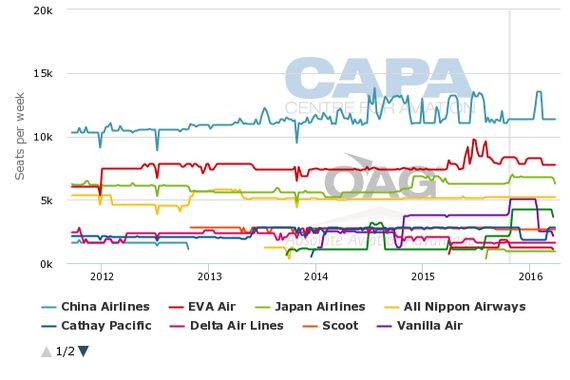Screen dimensions: 570x380
Task: Click the 2014 label on the x-axis
Action: [316, 277]
